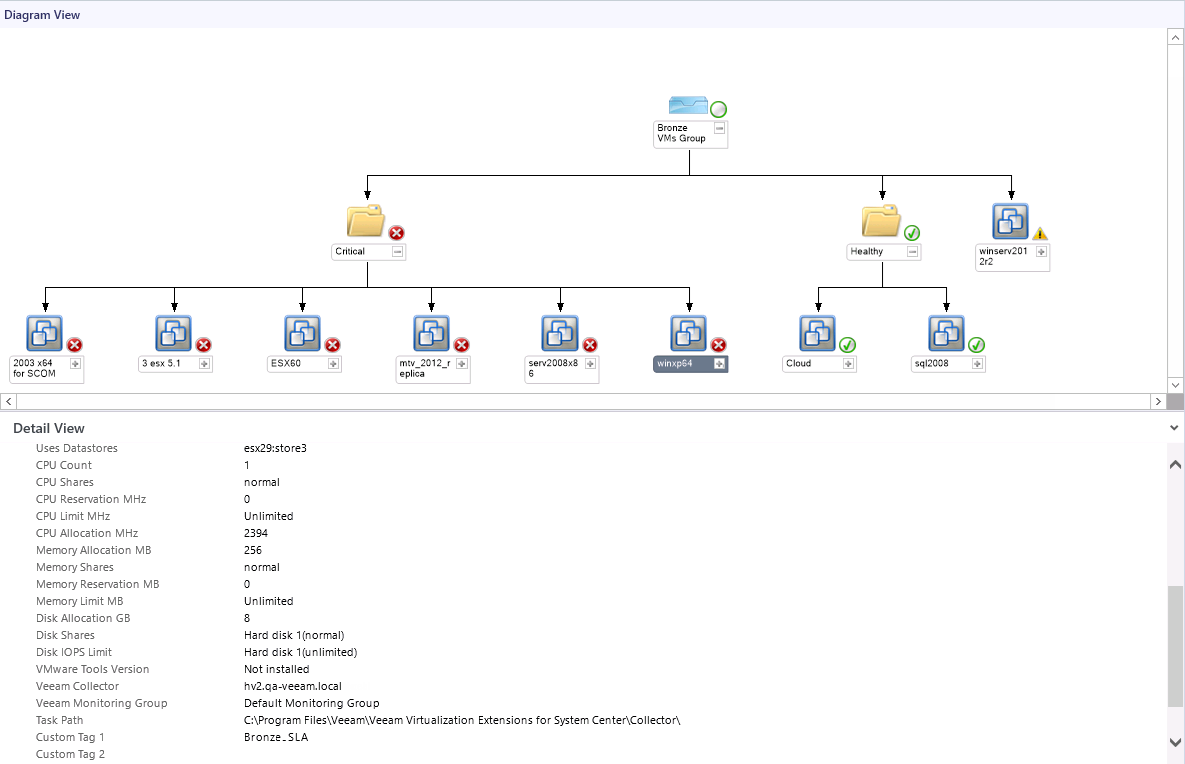Expand the mtv_2012_replica node

point(462,363)
